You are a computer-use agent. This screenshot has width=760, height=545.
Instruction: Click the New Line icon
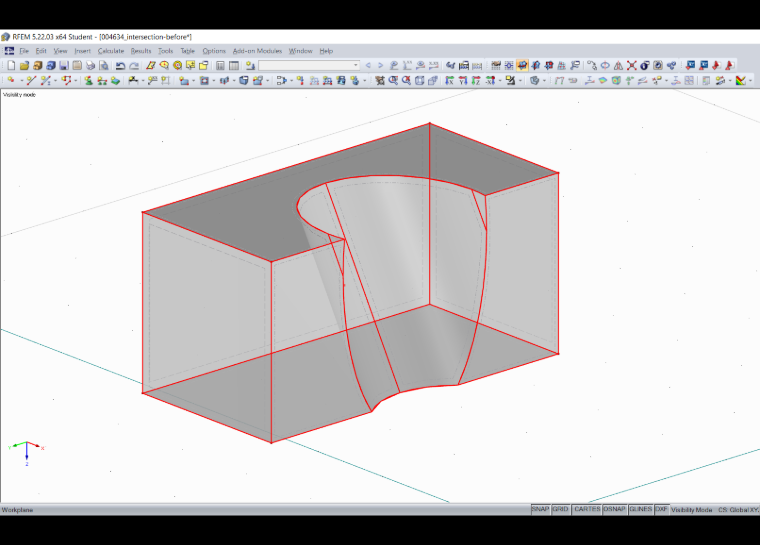pyautogui.click(x=32, y=80)
